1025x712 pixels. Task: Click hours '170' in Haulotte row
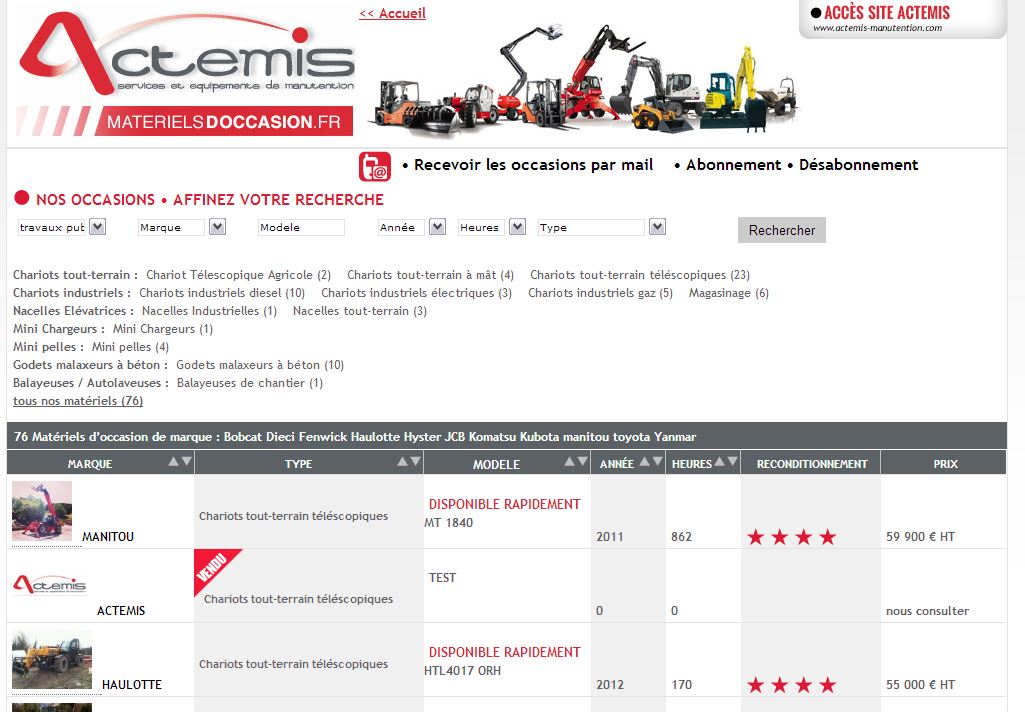coord(681,685)
